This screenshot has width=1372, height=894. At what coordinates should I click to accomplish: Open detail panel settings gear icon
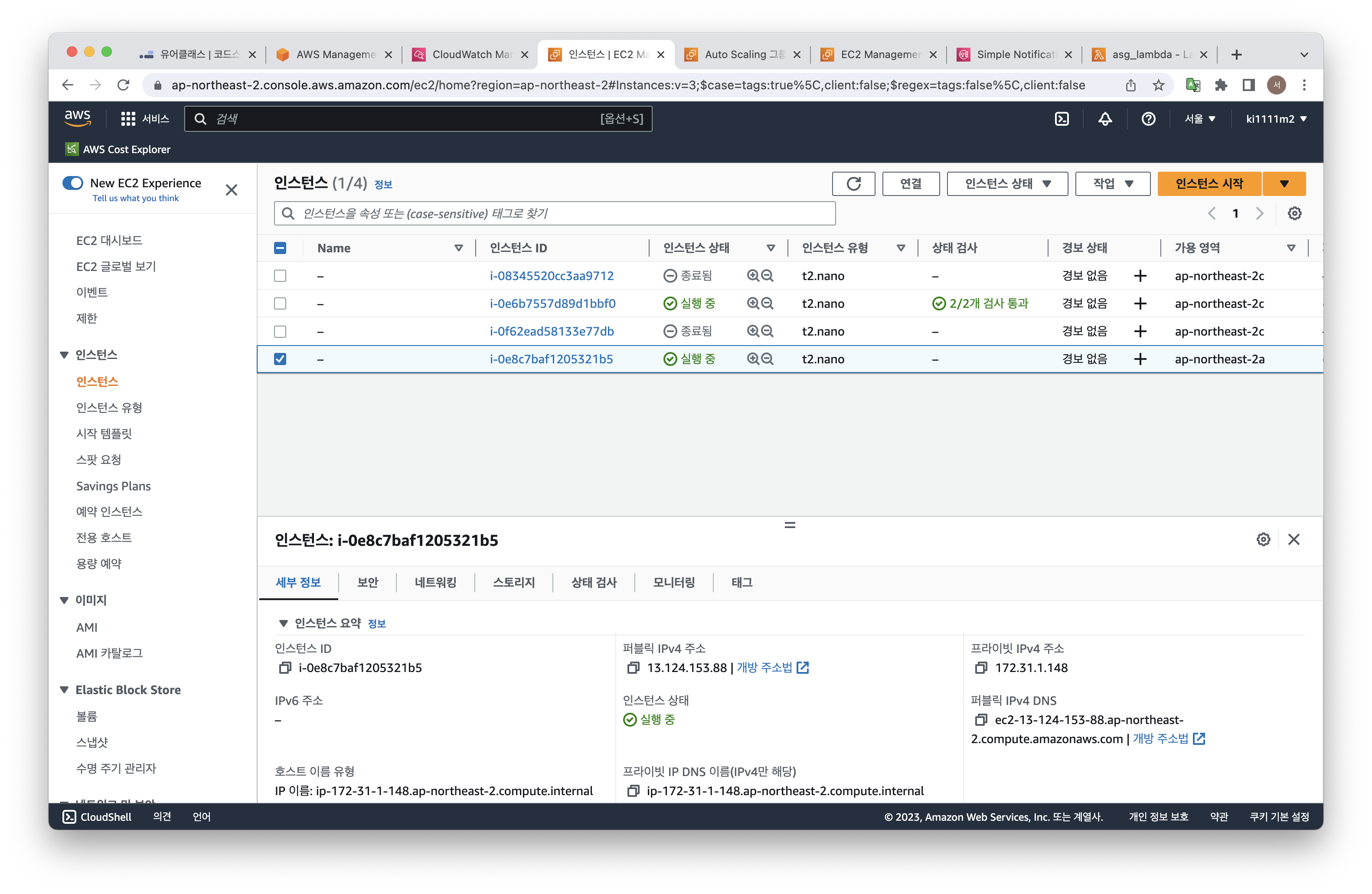point(1263,539)
